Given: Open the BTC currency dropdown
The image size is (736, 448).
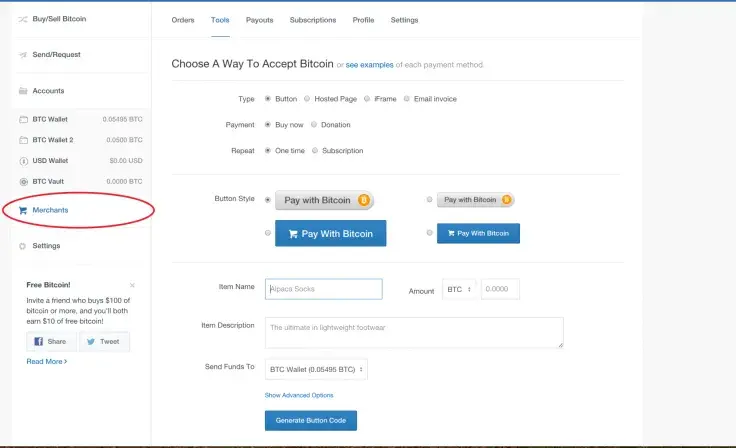Looking at the screenshot, I should coord(459,290).
